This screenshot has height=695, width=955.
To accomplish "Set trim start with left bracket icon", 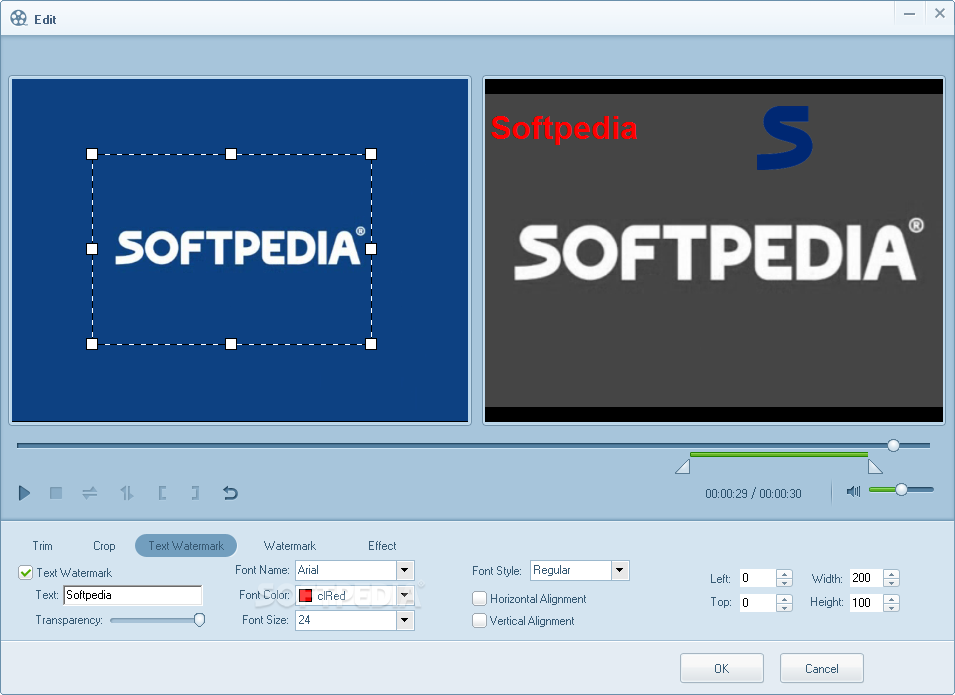I will point(162,493).
